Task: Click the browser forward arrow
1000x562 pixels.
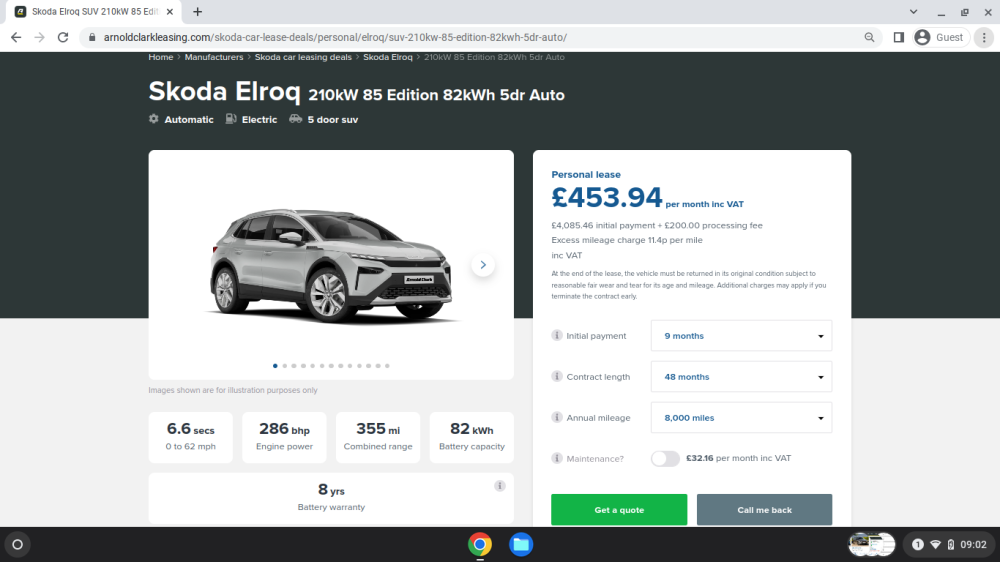Action: point(40,38)
